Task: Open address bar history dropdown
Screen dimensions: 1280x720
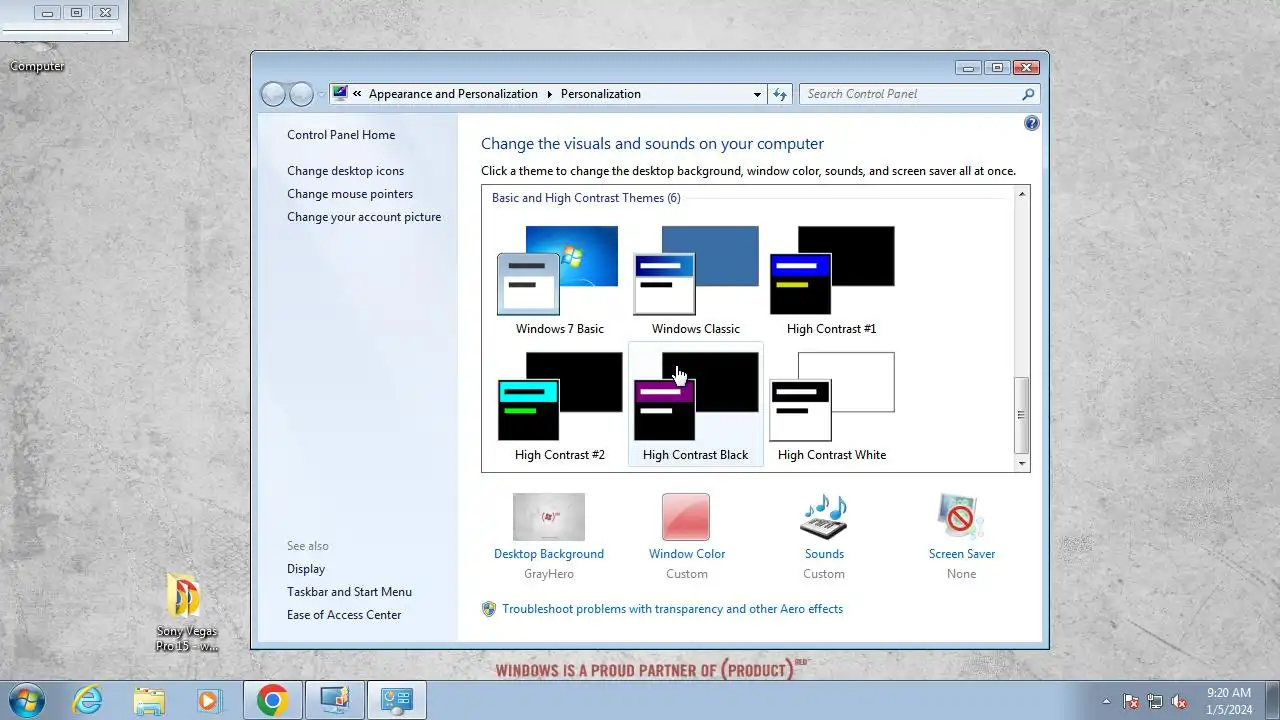Action: point(757,94)
